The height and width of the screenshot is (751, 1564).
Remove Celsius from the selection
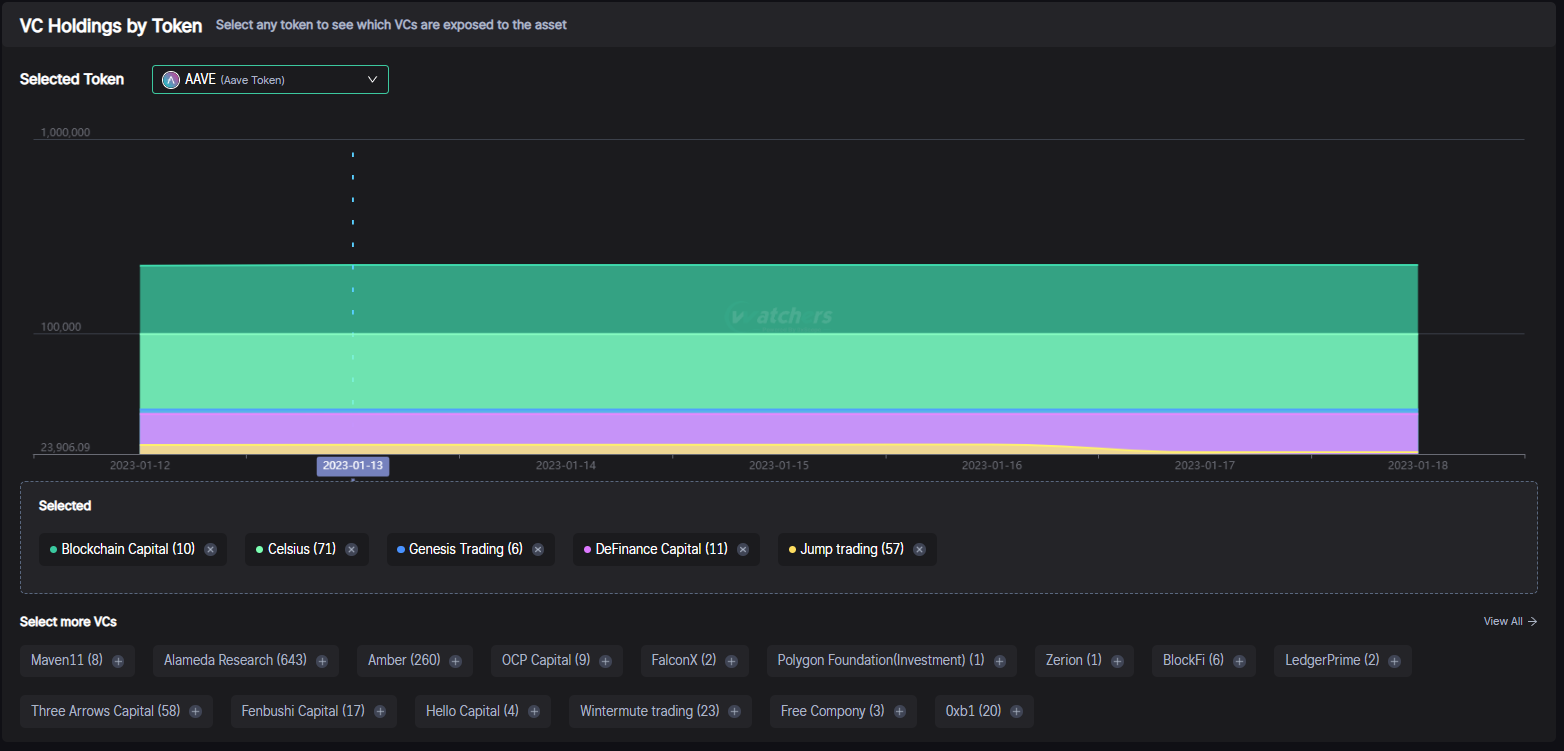(x=351, y=550)
